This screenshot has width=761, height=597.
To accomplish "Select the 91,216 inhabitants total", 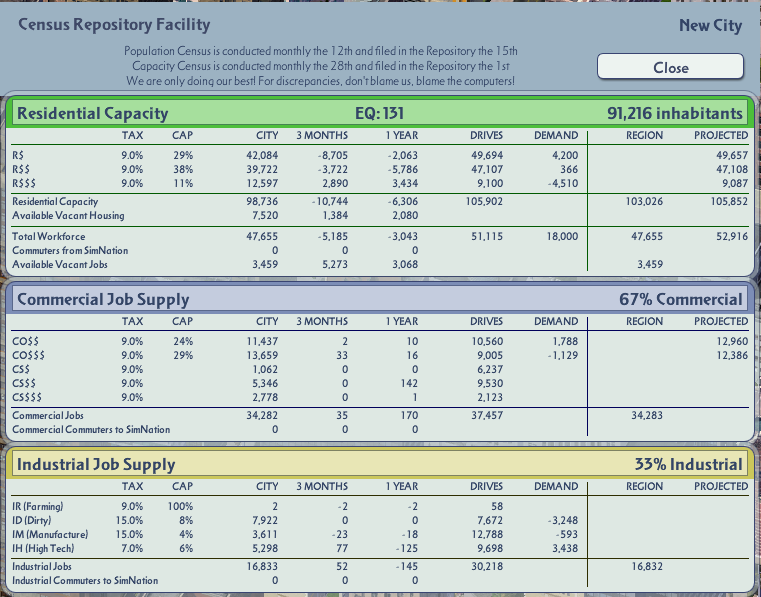I will (675, 113).
